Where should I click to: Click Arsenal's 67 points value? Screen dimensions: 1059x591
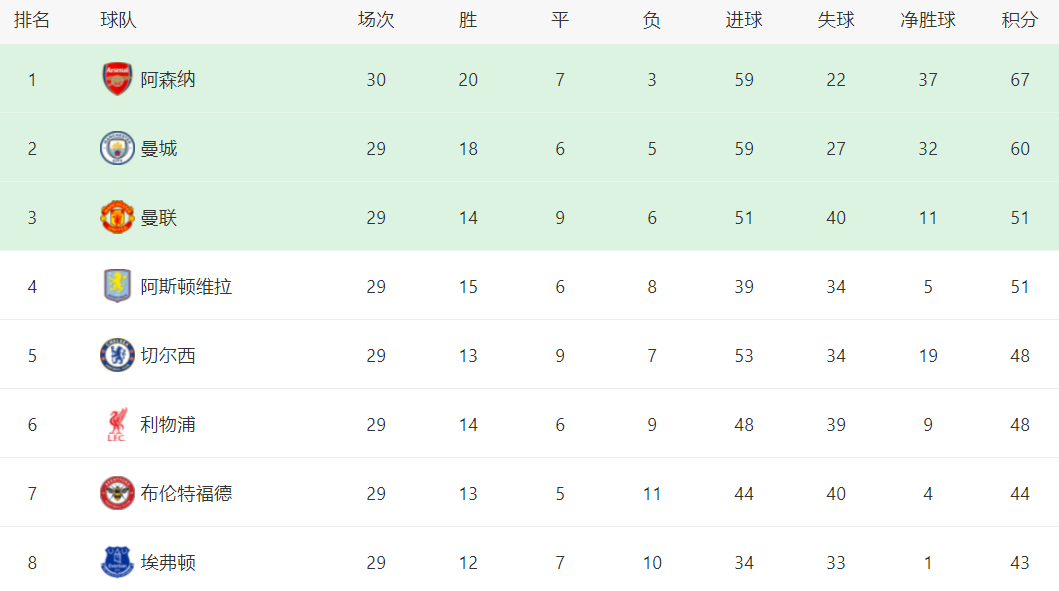(x=1020, y=80)
